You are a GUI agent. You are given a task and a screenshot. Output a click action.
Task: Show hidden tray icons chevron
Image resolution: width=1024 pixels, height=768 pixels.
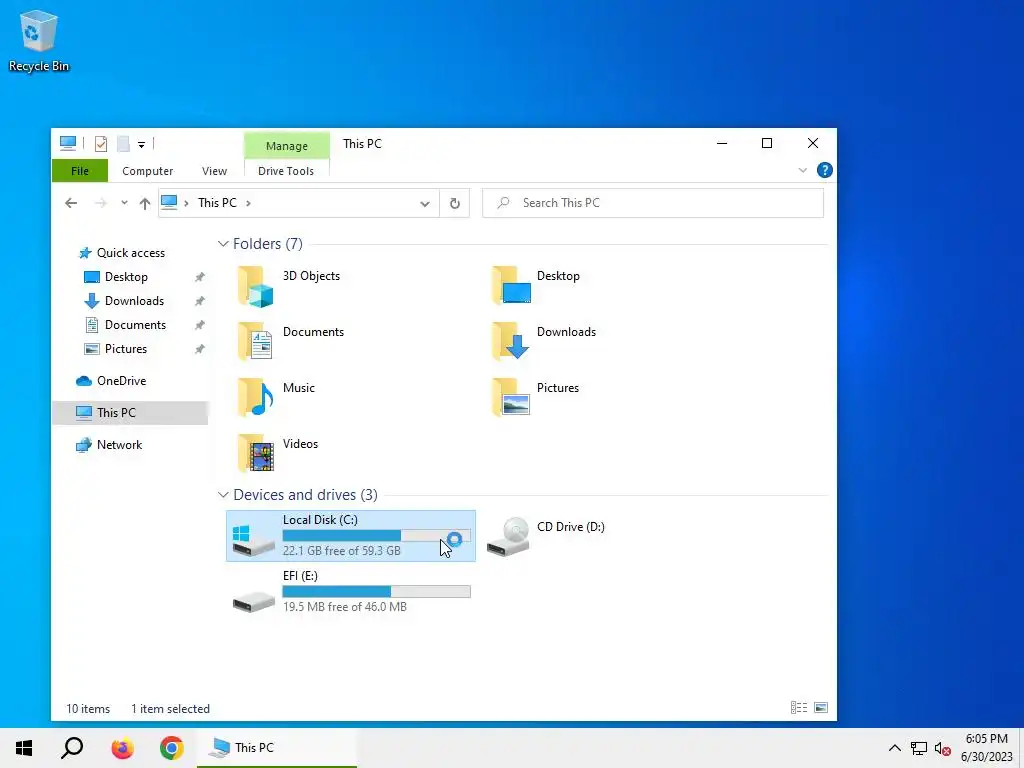point(895,748)
